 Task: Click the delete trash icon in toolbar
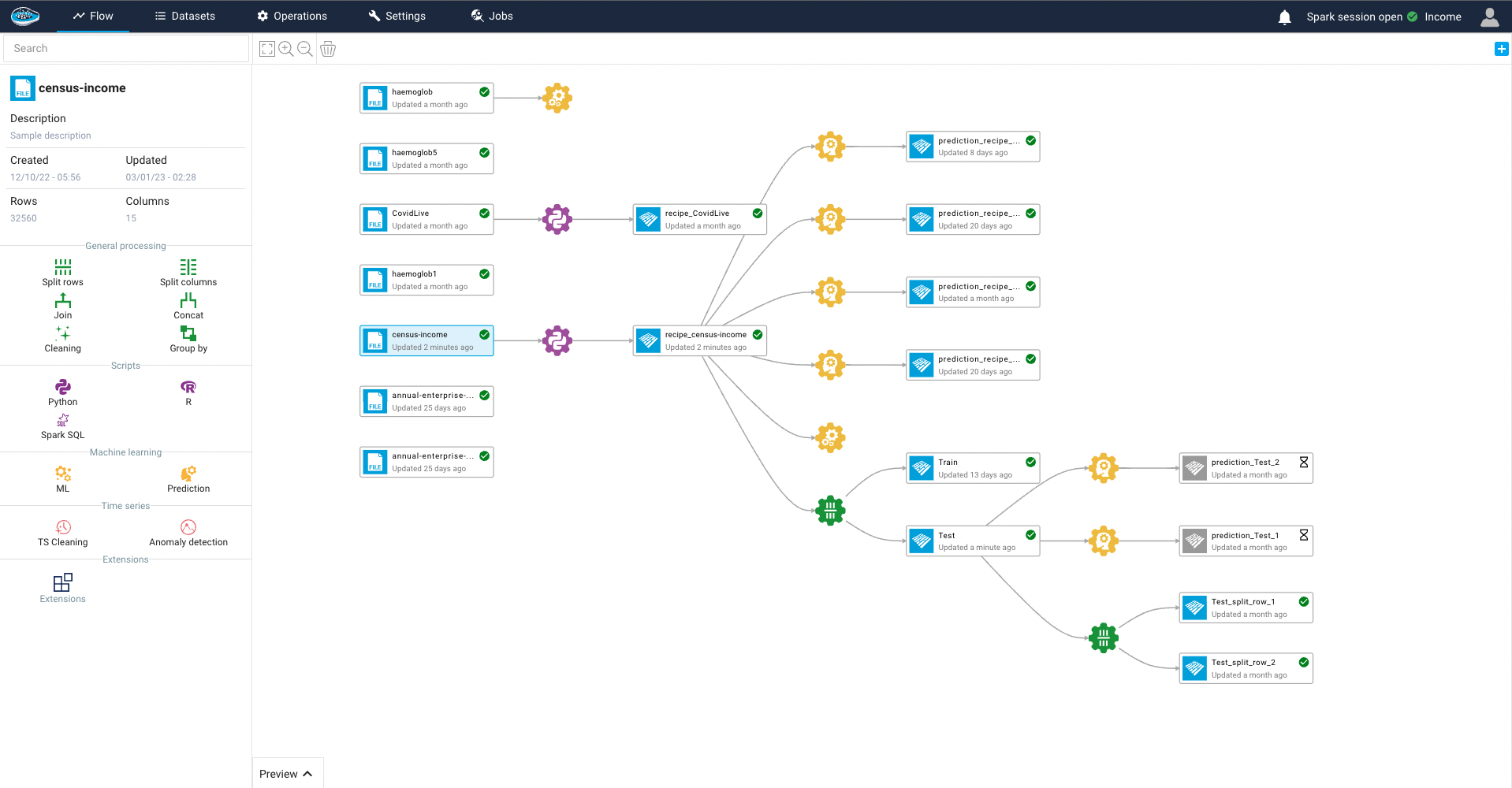click(328, 49)
